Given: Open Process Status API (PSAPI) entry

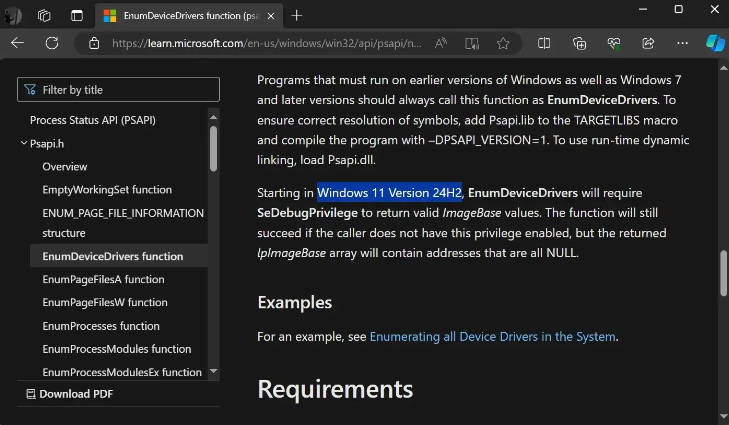Looking at the screenshot, I should [93, 120].
